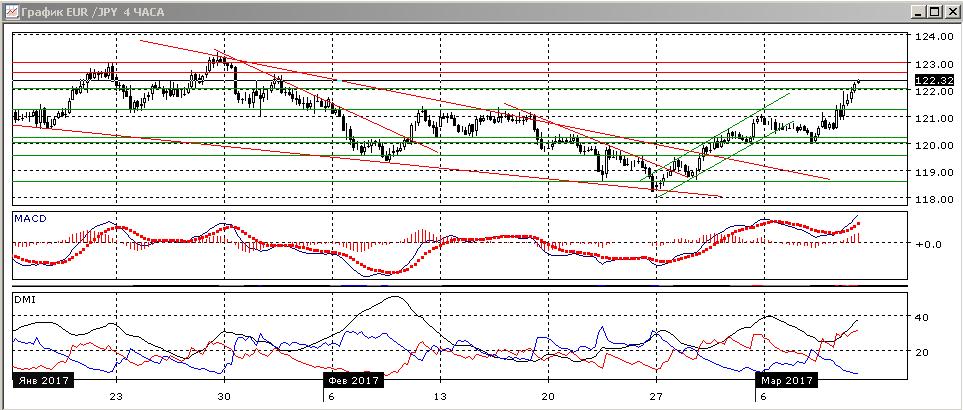Close the EUR/JPY chart window
Image resolution: width=963 pixels, height=410 pixels.
951,12
